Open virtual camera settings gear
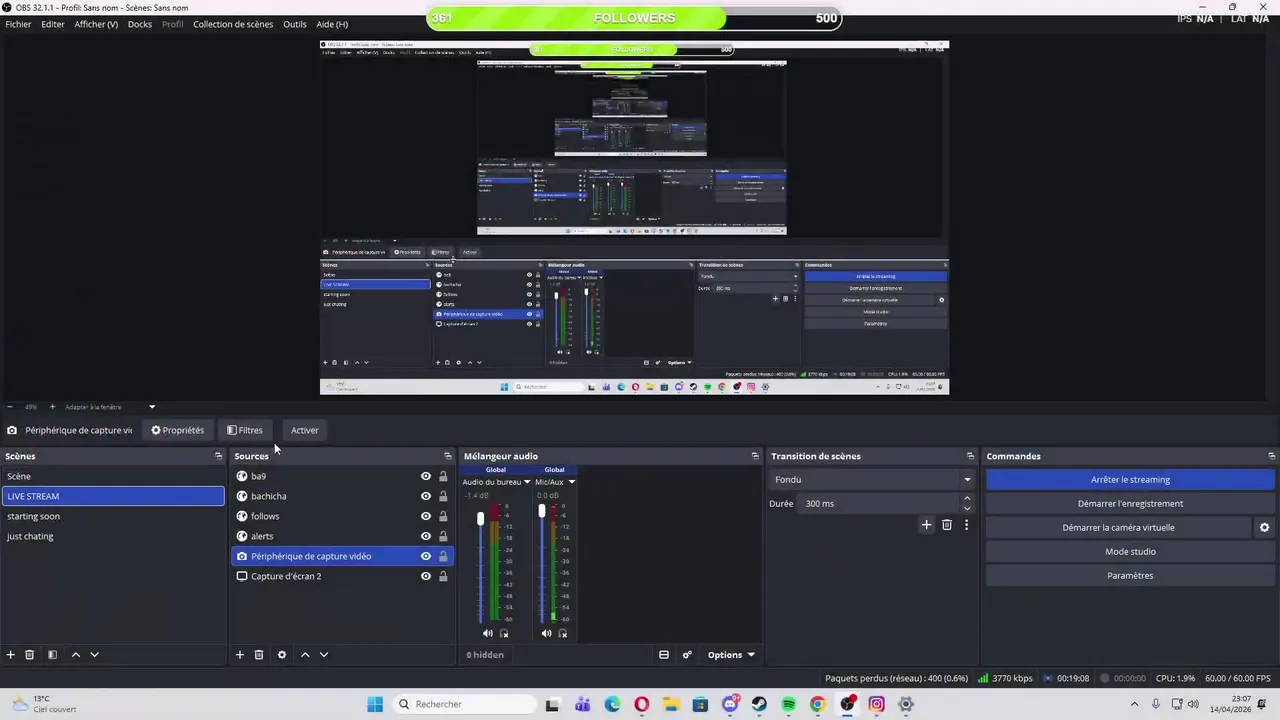Viewport: 1280px width, 720px height. pos(1264,528)
